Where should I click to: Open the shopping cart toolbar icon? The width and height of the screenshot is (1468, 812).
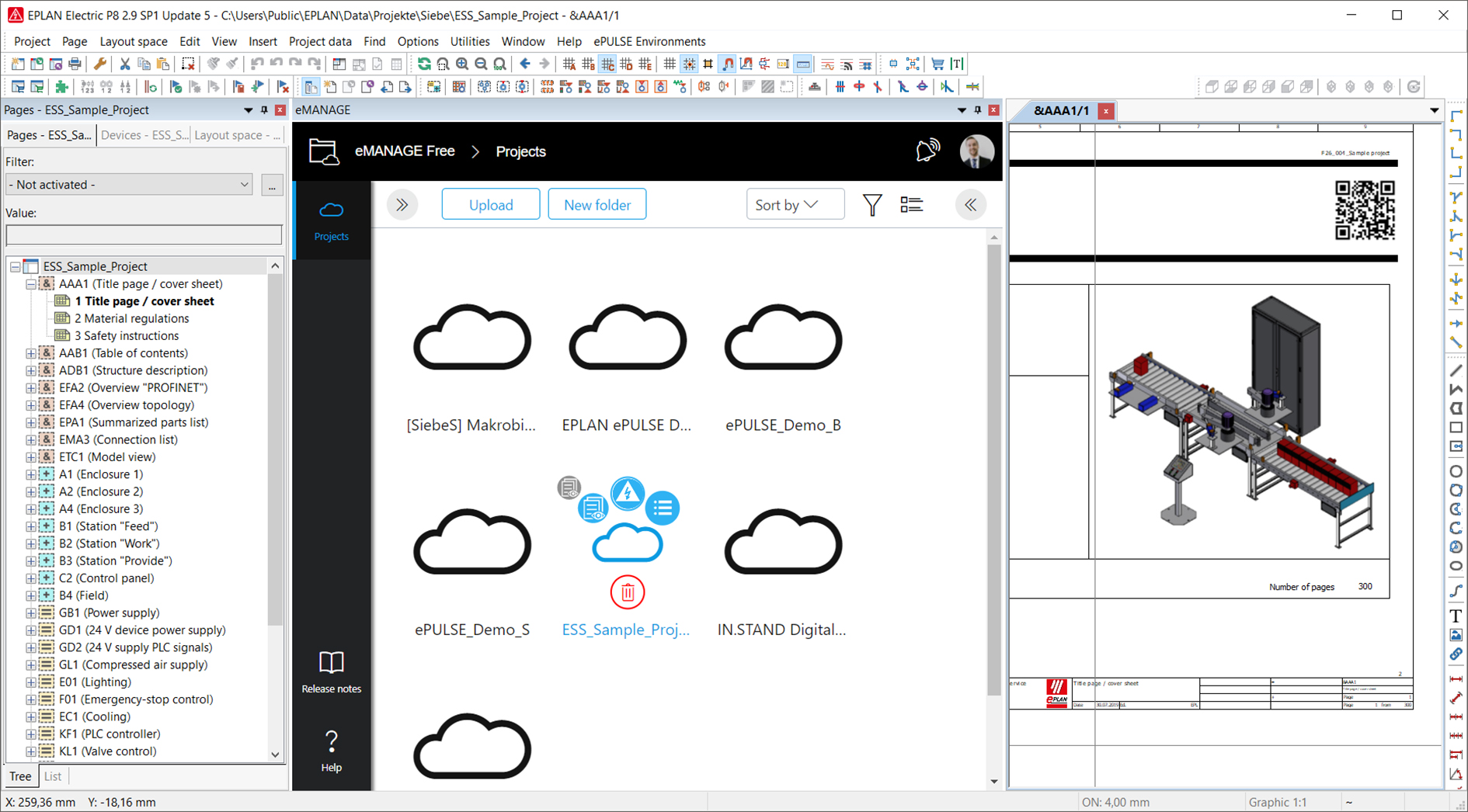coord(938,64)
